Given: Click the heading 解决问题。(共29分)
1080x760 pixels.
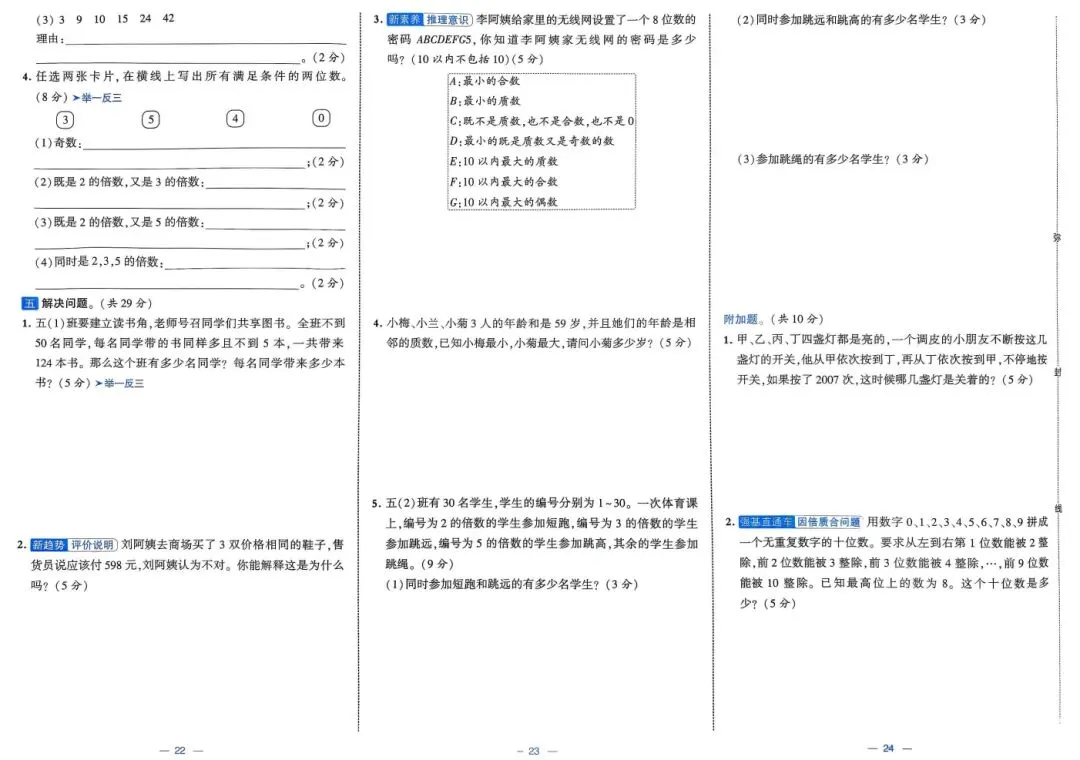Looking at the screenshot, I should 97,303.
